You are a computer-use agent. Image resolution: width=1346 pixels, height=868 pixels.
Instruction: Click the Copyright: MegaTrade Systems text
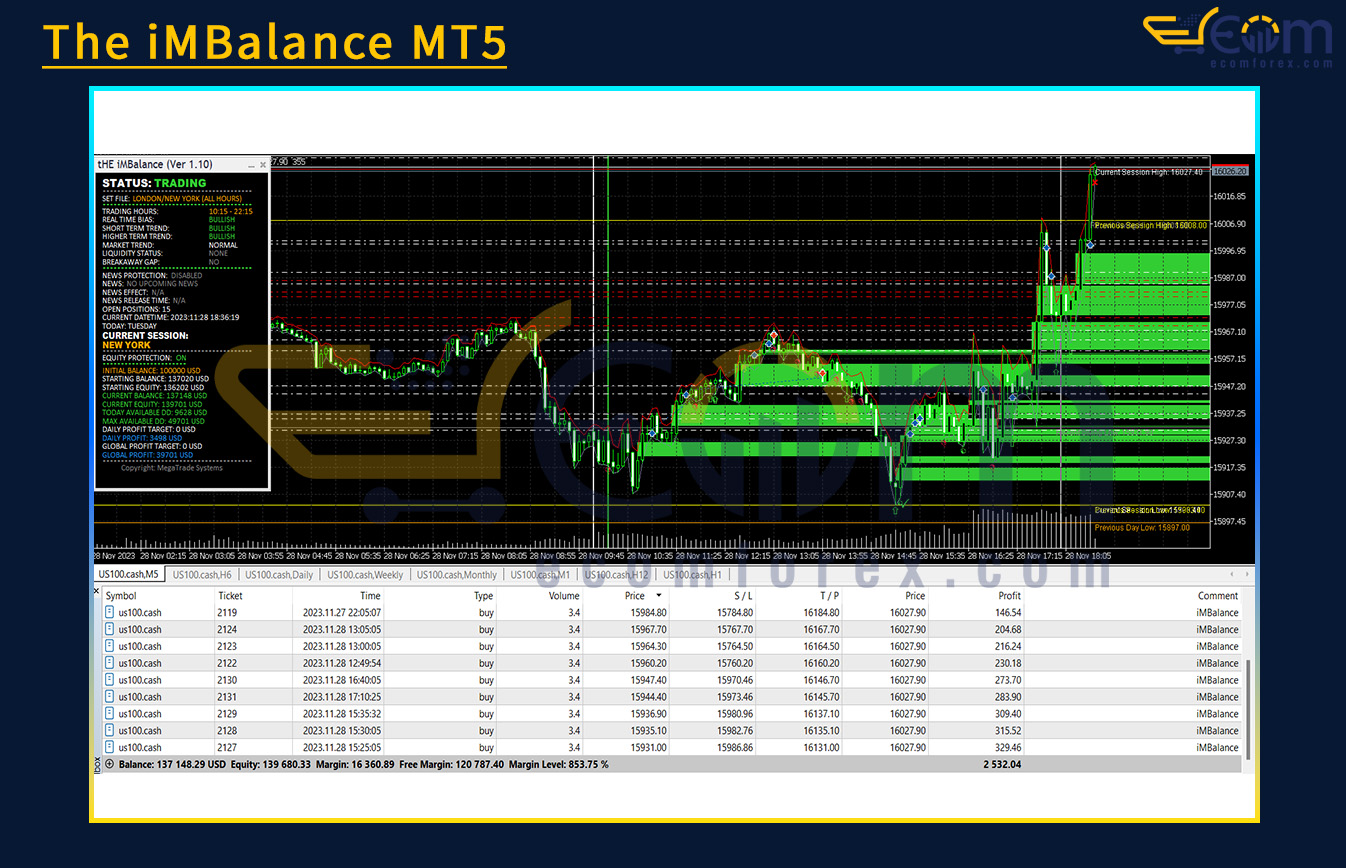click(172, 468)
